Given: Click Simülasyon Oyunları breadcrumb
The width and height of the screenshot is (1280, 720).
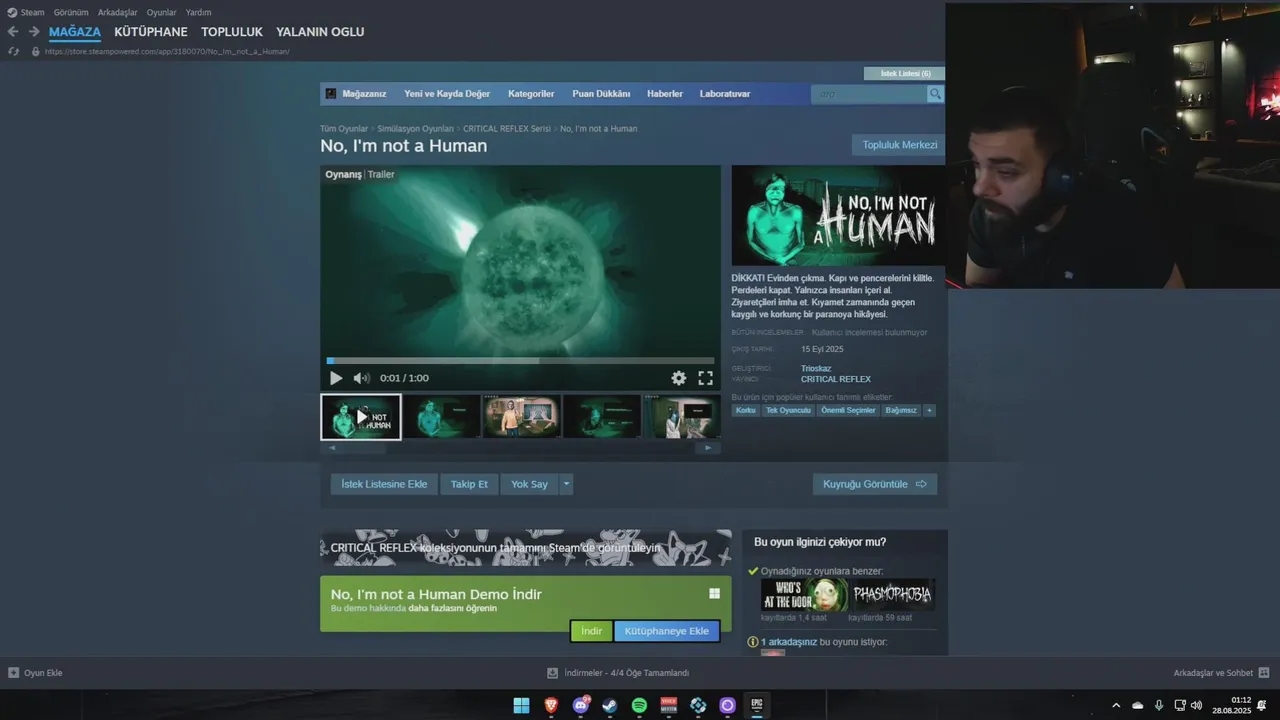Looking at the screenshot, I should (x=415, y=129).
